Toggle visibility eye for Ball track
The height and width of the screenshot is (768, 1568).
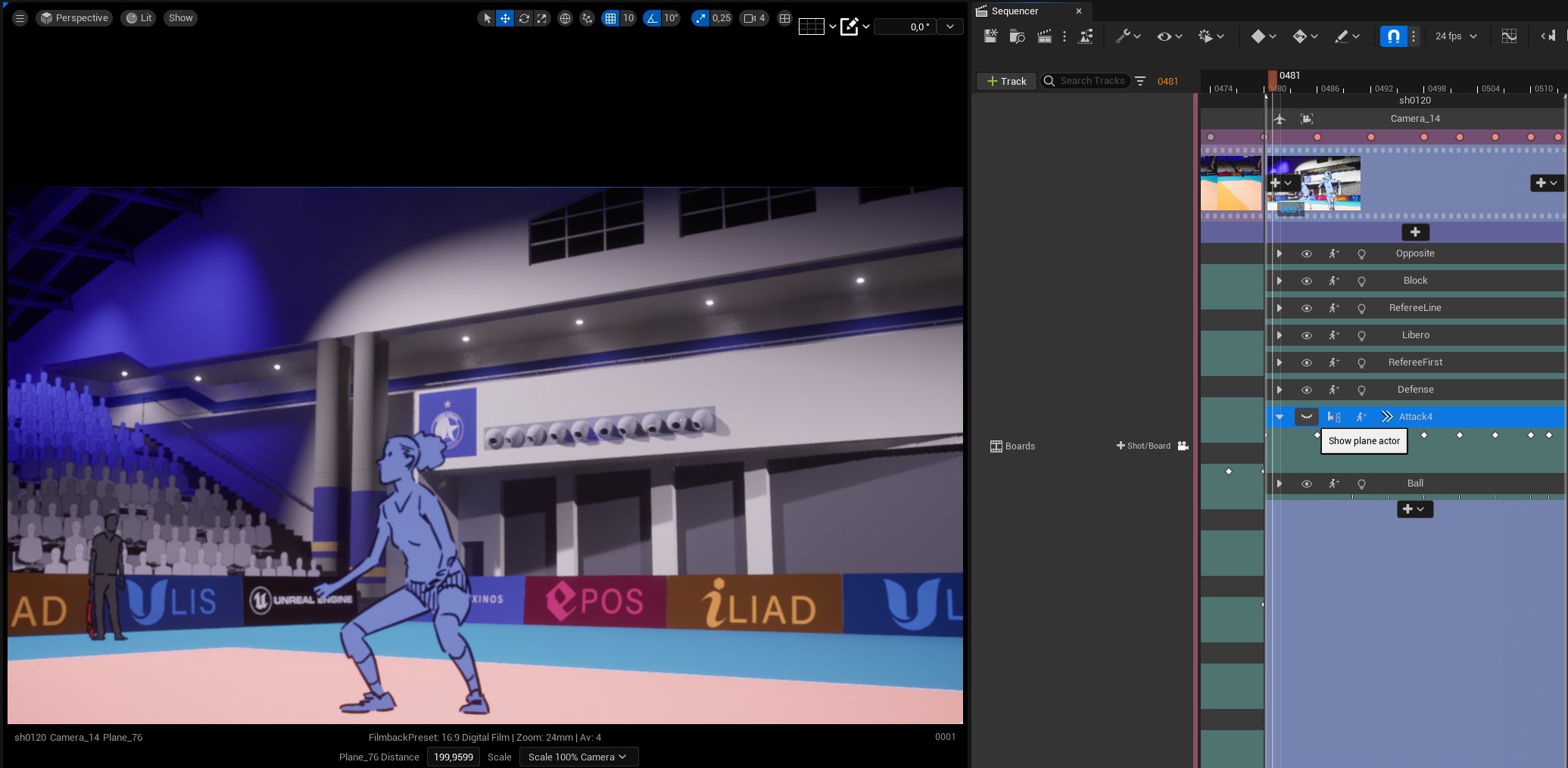point(1307,483)
